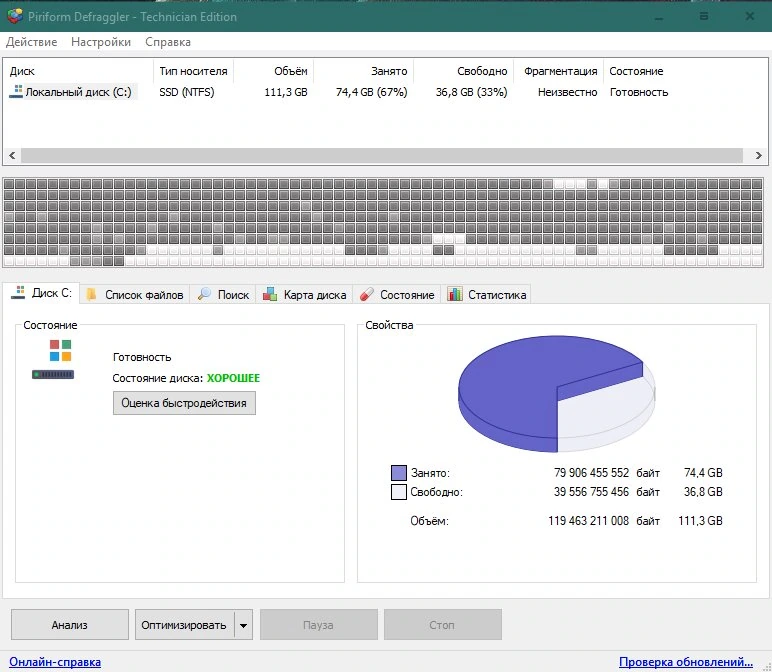Click the SSD (NTFS) cell
Viewport: 772px width, 672px height.
pyautogui.click(x=187, y=92)
